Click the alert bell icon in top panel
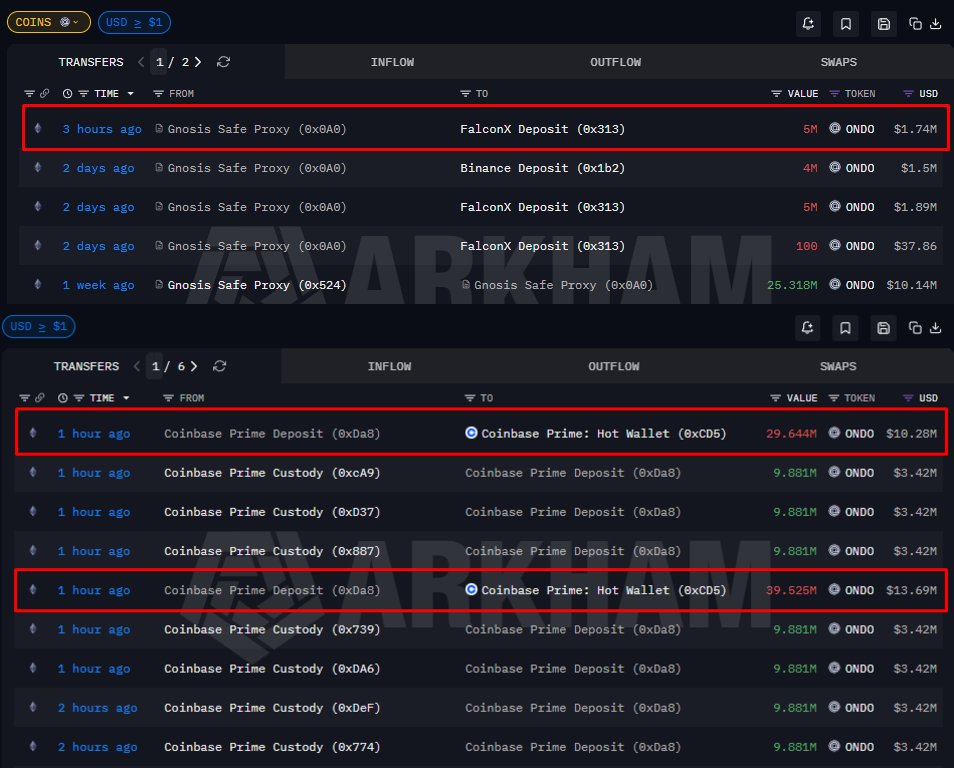Image resolution: width=954 pixels, height=768 pixels. [808, 24]
